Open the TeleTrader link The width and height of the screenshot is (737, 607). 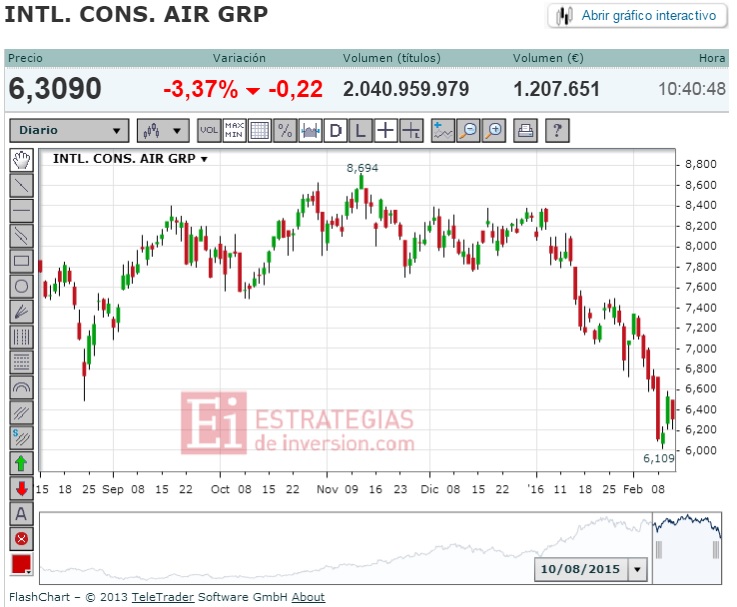pyautogui.click(x=163, y=597)
